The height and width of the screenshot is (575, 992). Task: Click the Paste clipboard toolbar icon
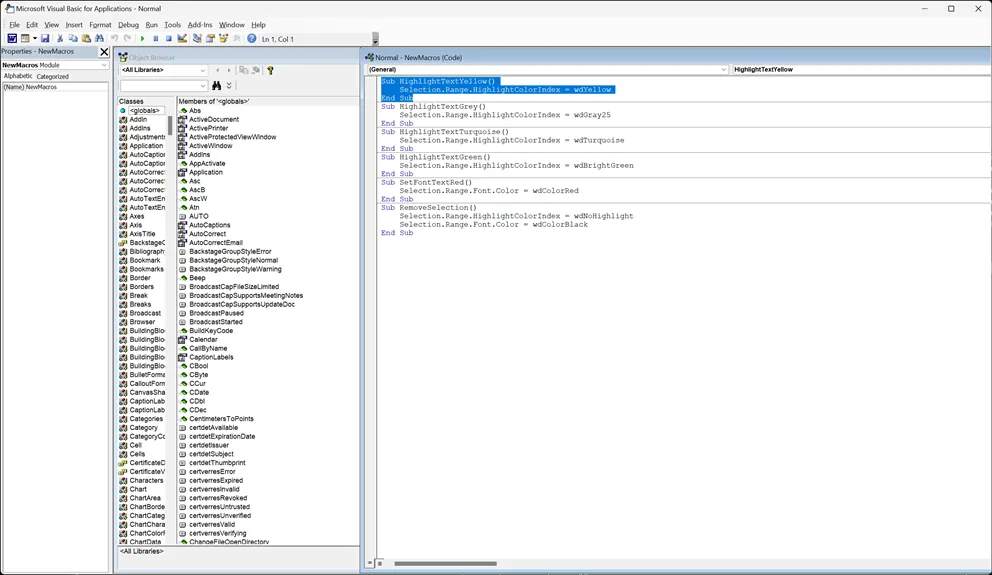pyautogui.click(x=86, y=39)
